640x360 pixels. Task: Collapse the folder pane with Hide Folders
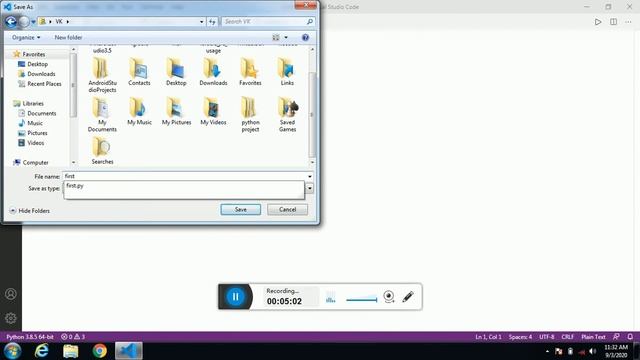[x=29, y=211]
